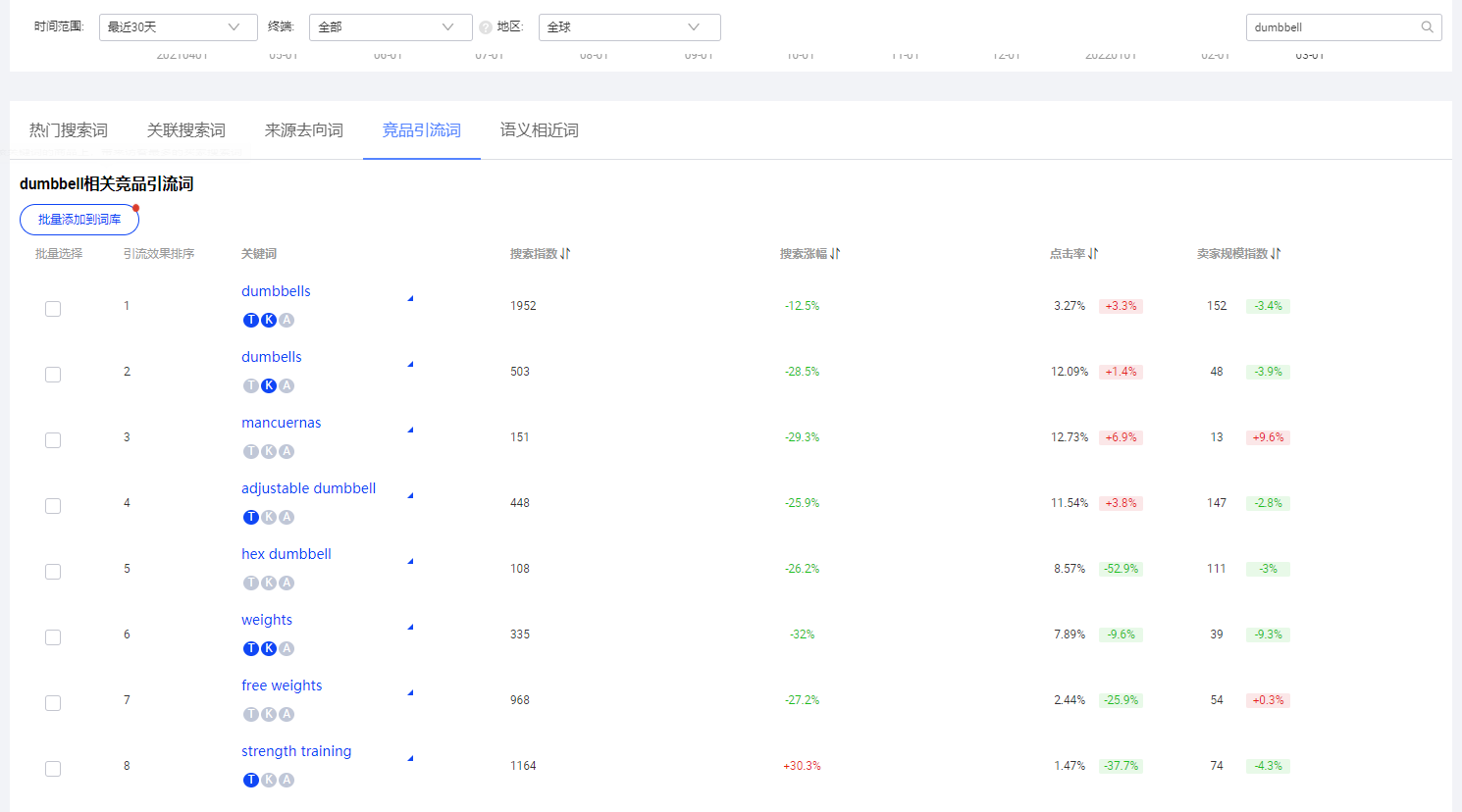
Task: Sort by 搜索指数 column sort icon
Action: point(565,254)
